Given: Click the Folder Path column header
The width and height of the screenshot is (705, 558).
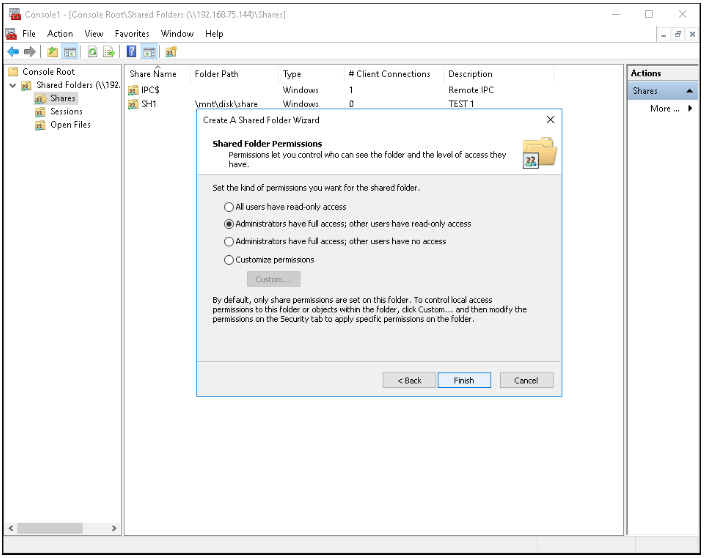Looking at the screenshot, I should [235, 74].
